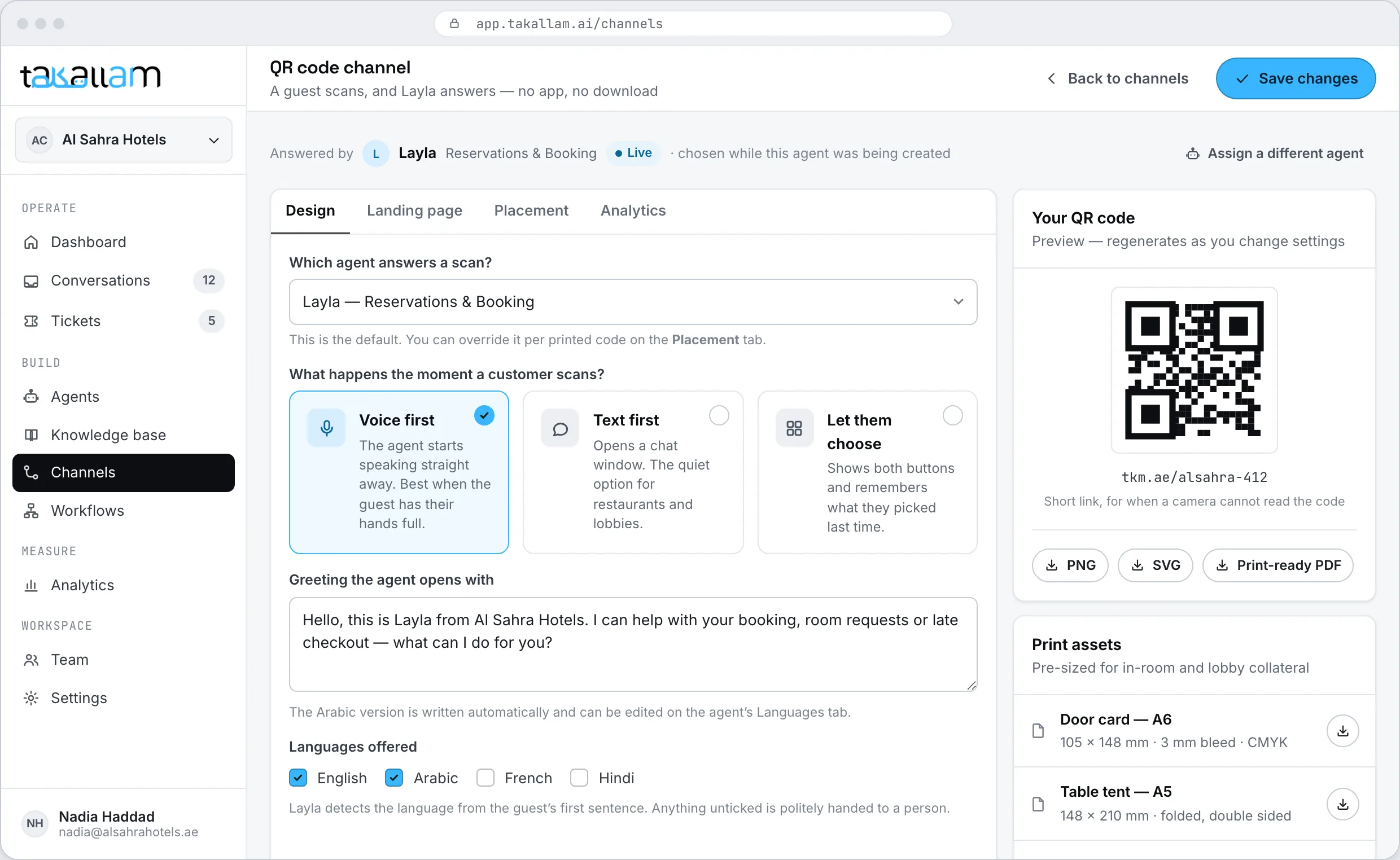The image size is (1400, 860).
Task: Untick the English language checkbox
Action: pos(298,778)
